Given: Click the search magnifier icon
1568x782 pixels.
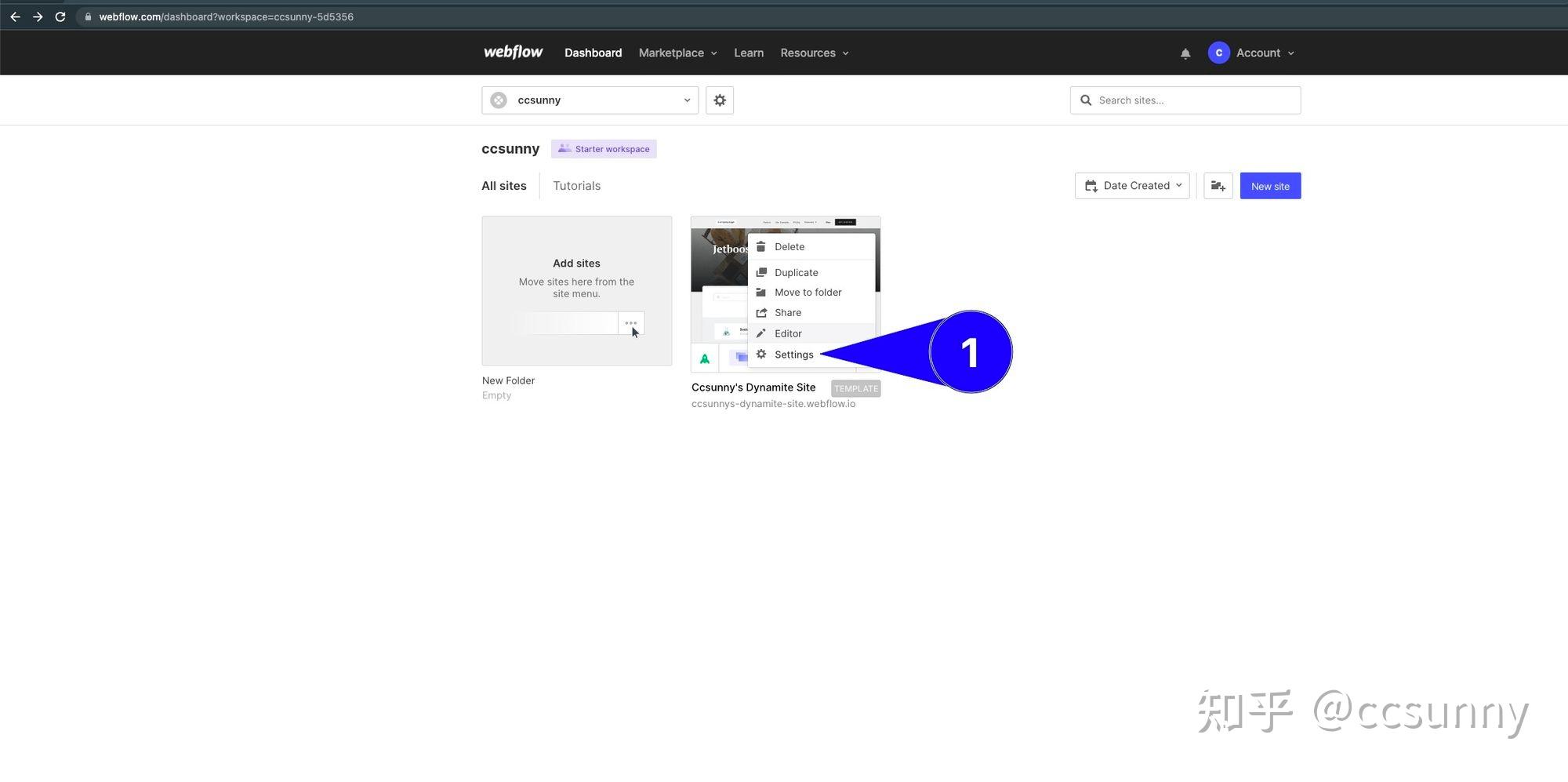Looking at the screenshot, I should click(x=1086, y=100).
